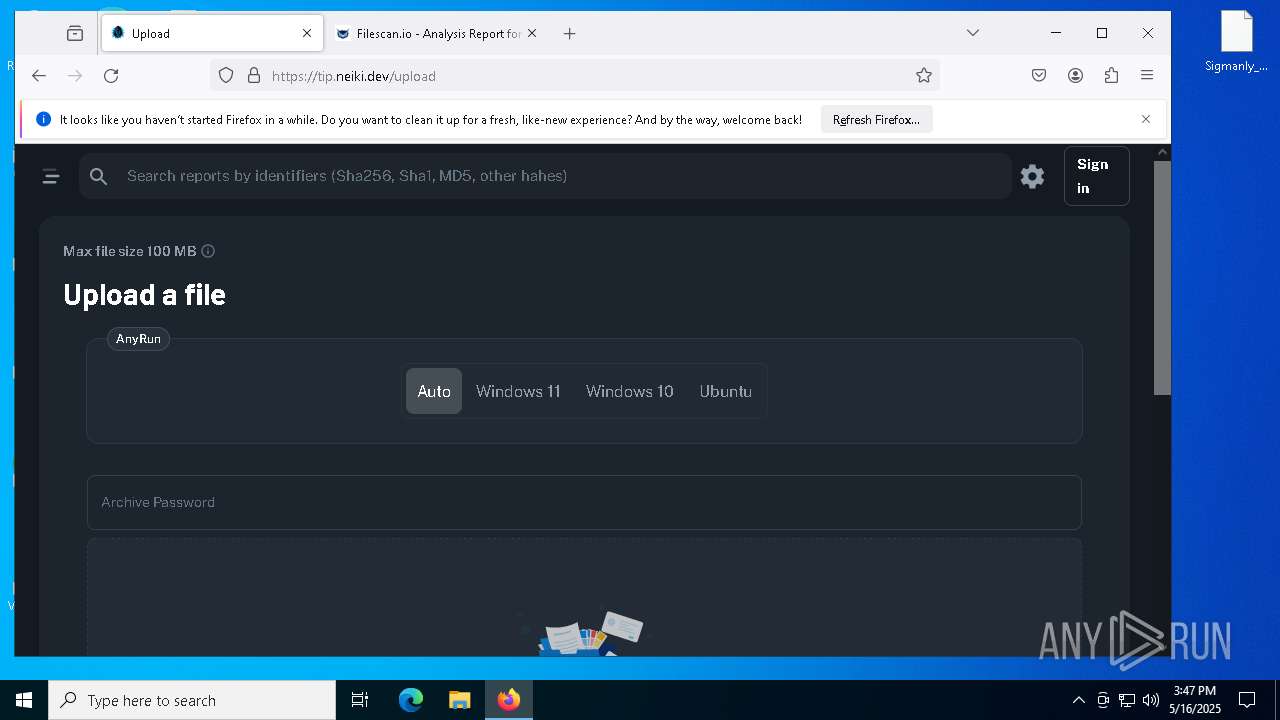Open the Firefox extensions puzzle icon

pos(1111,75)
